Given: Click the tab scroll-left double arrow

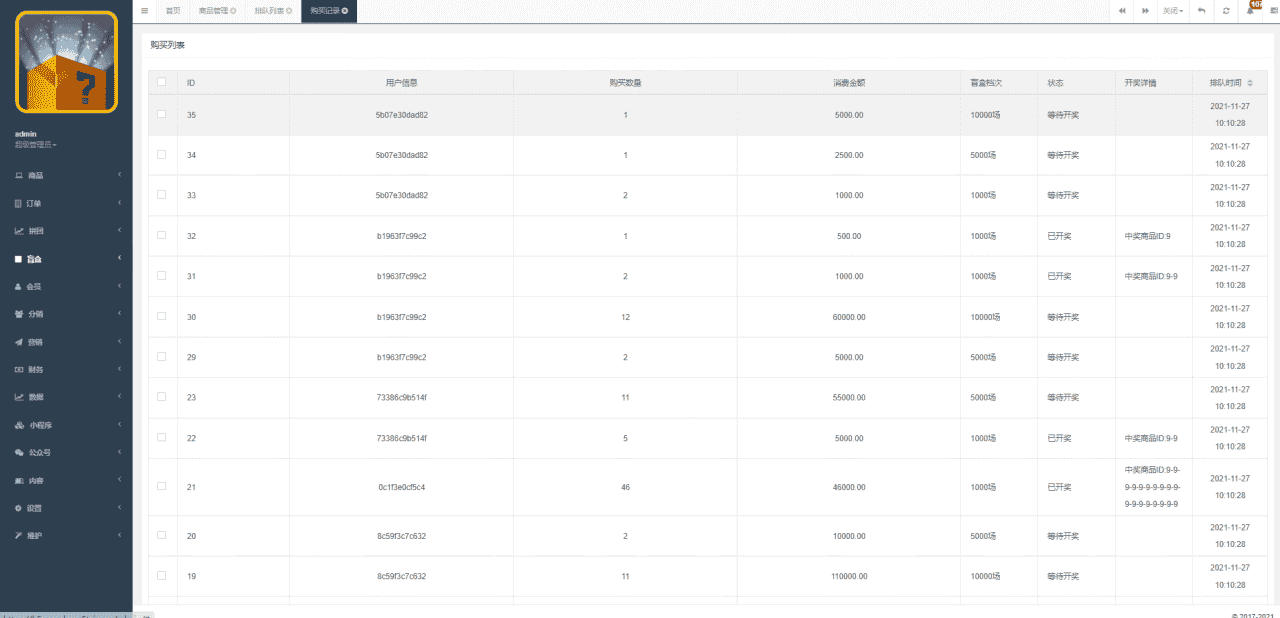Looking at the screenshot, I should (1122, 10).
